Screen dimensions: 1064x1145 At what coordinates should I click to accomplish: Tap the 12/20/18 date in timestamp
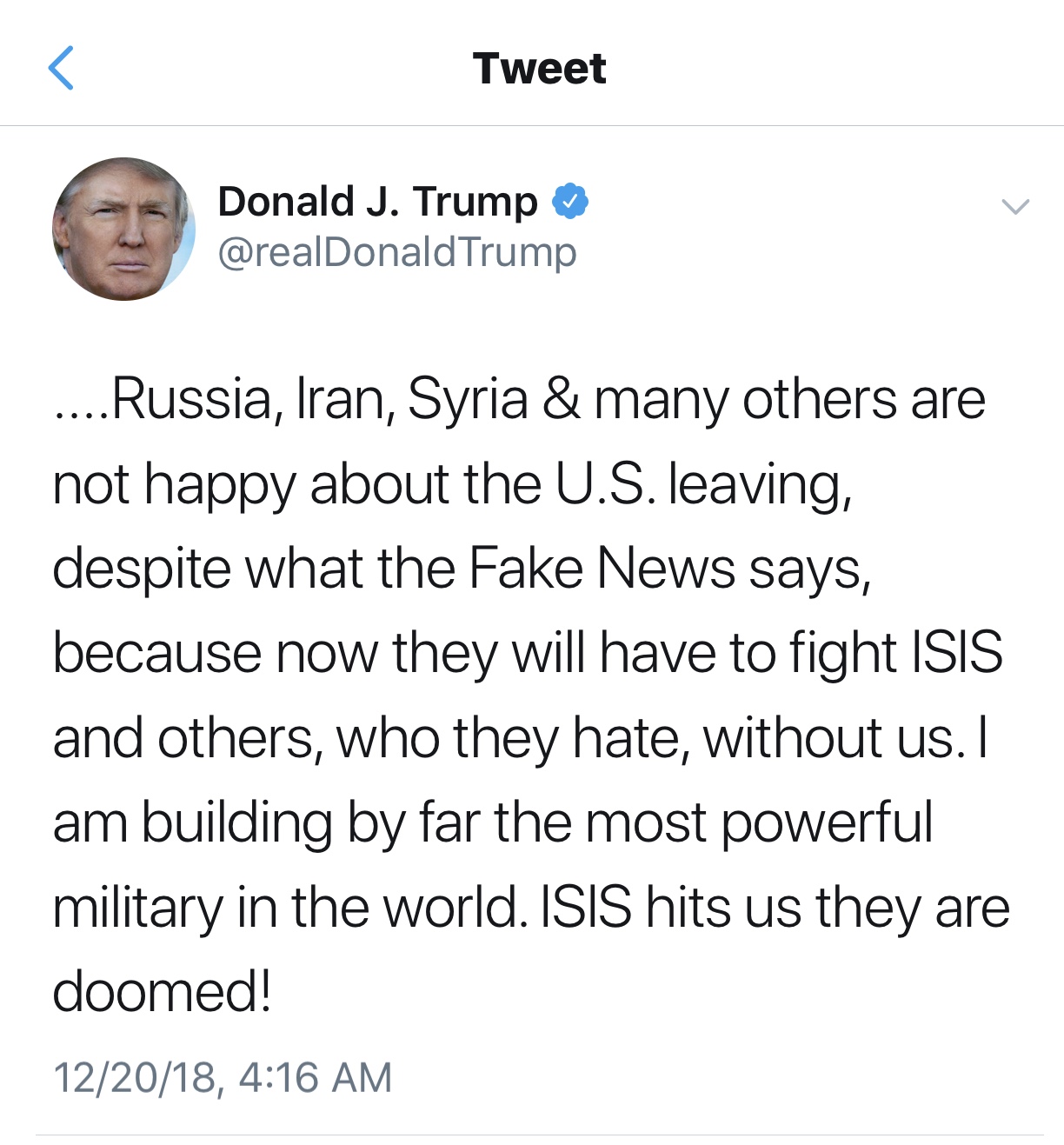(134, 1077)
